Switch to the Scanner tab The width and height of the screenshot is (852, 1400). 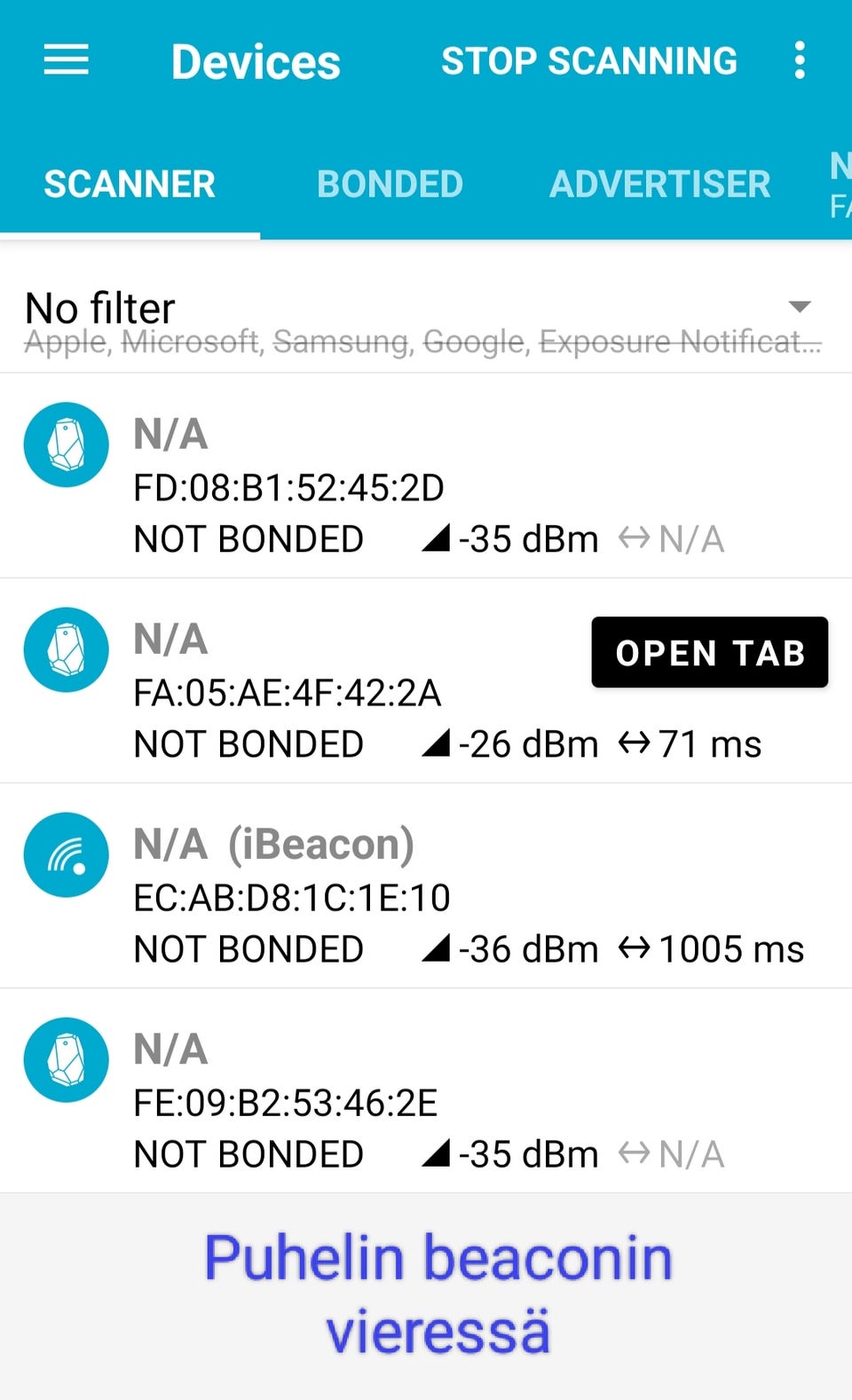click(x=130, y=185)
